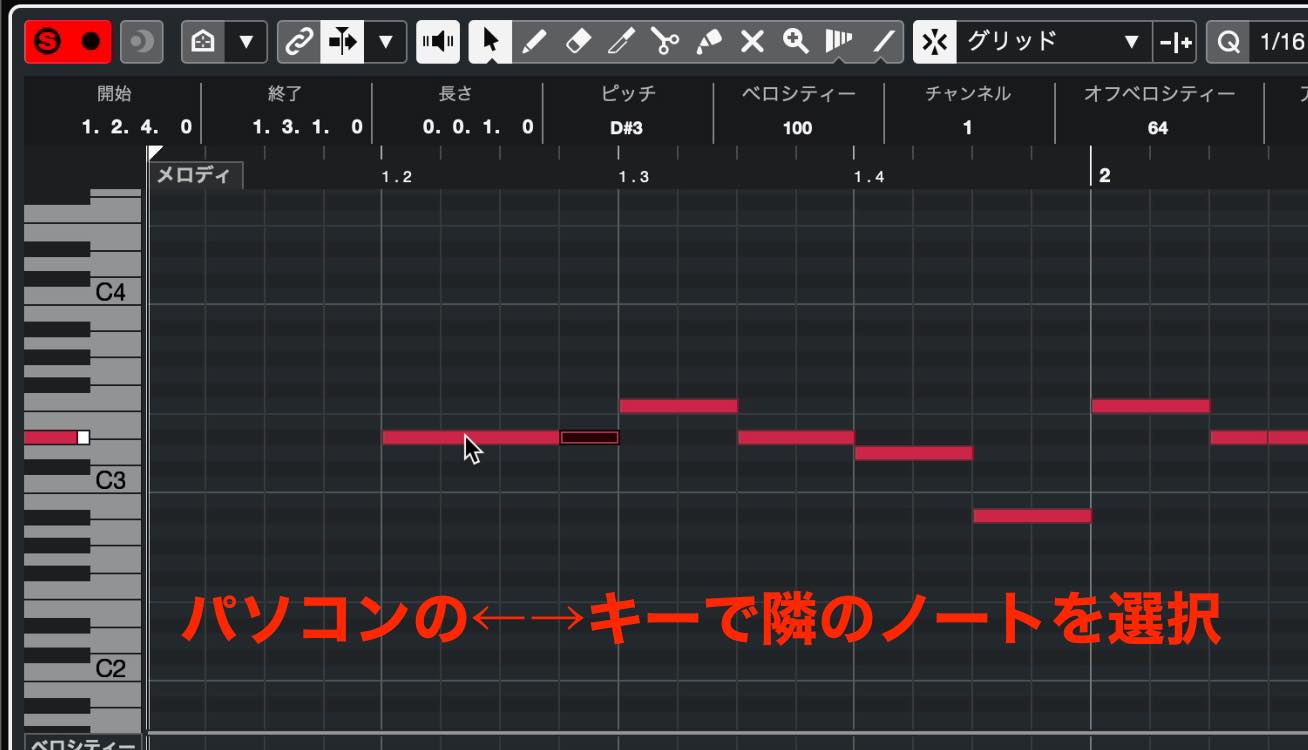Click ruler position 1.3
The image size is (1308, 750).
[x=633, y=177]
